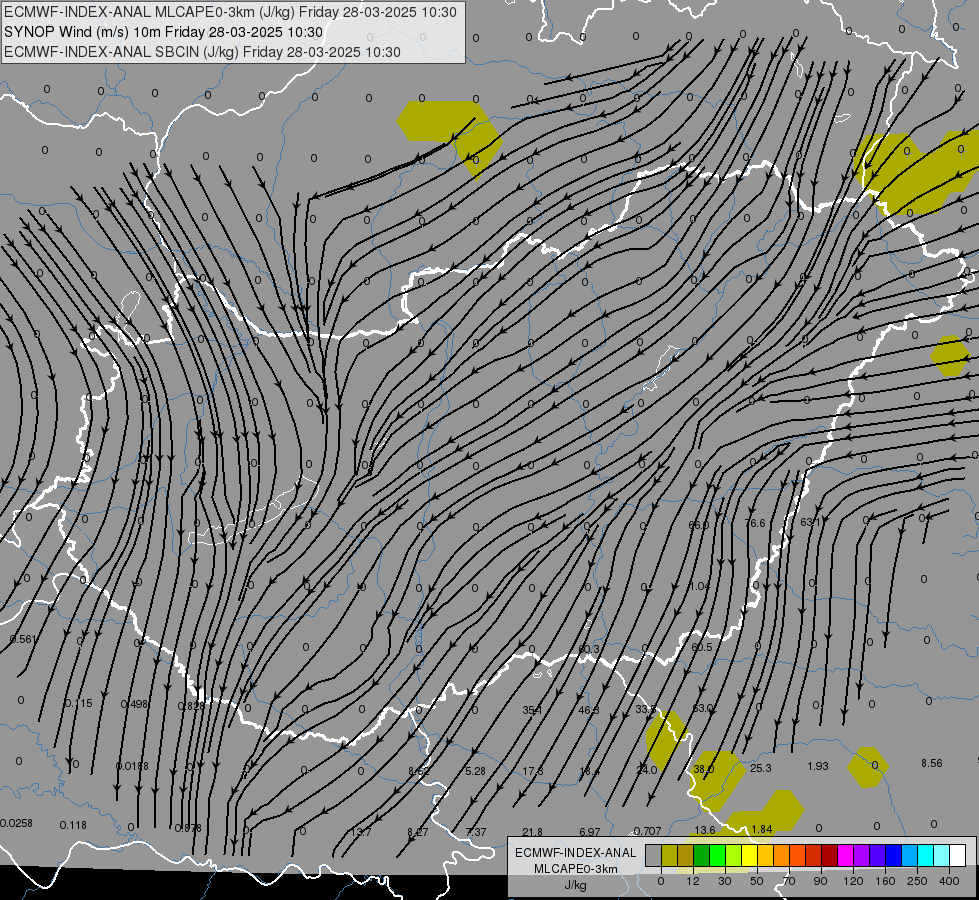Screen dimensions: 979x900
Task: Click the 0.498 grid value on map
Action: [134, 705]
